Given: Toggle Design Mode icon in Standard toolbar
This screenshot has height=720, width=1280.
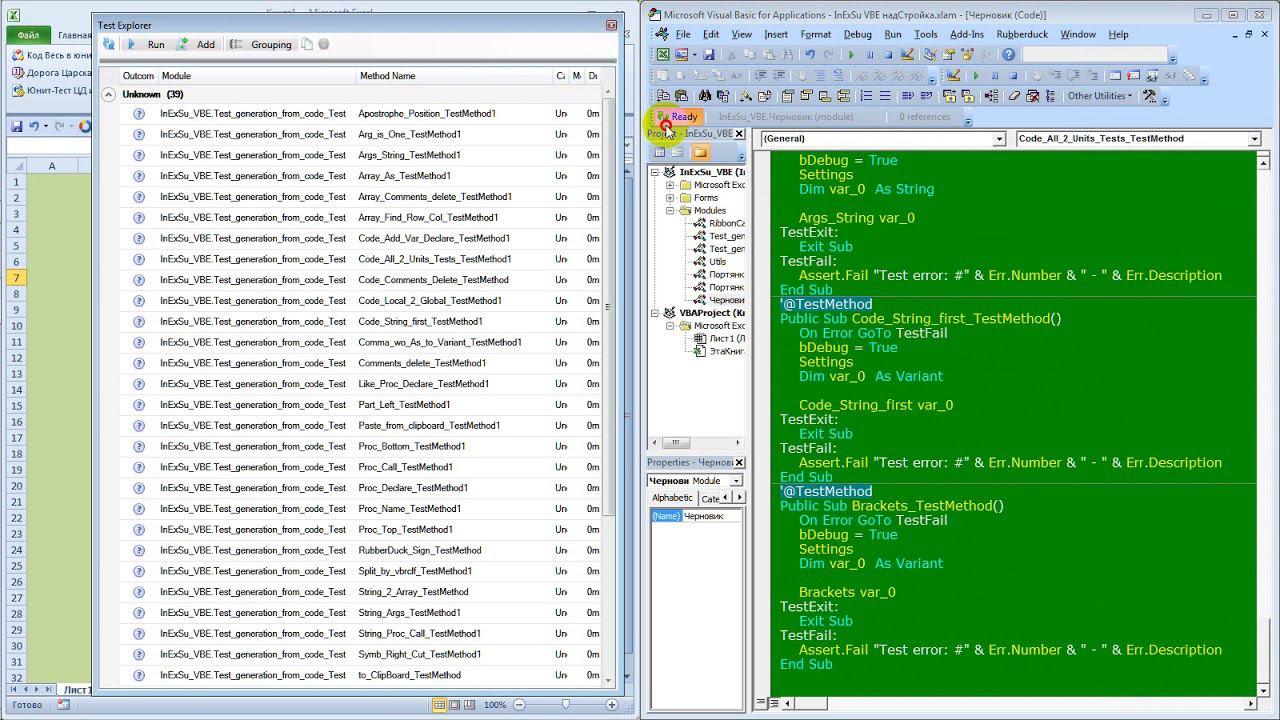Looking at the screenshot, I should click(907, 55).
